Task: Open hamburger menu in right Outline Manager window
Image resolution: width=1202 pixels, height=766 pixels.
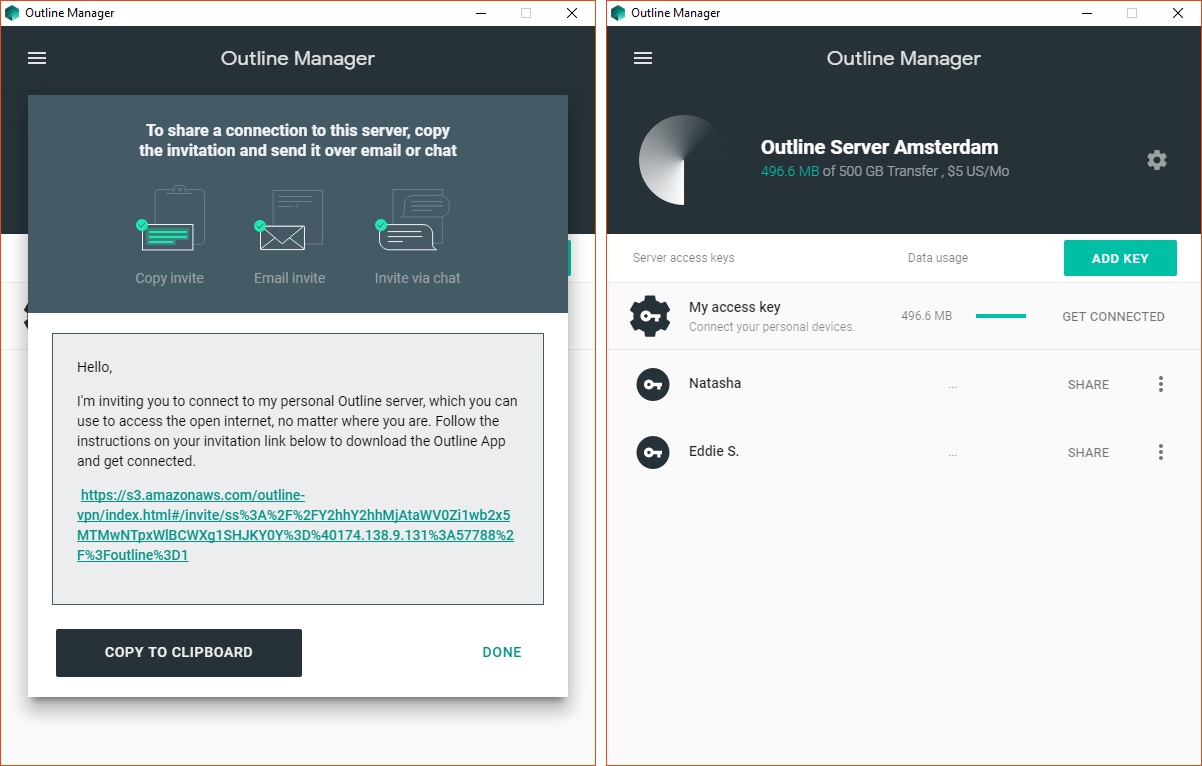Action: point(643,58)
